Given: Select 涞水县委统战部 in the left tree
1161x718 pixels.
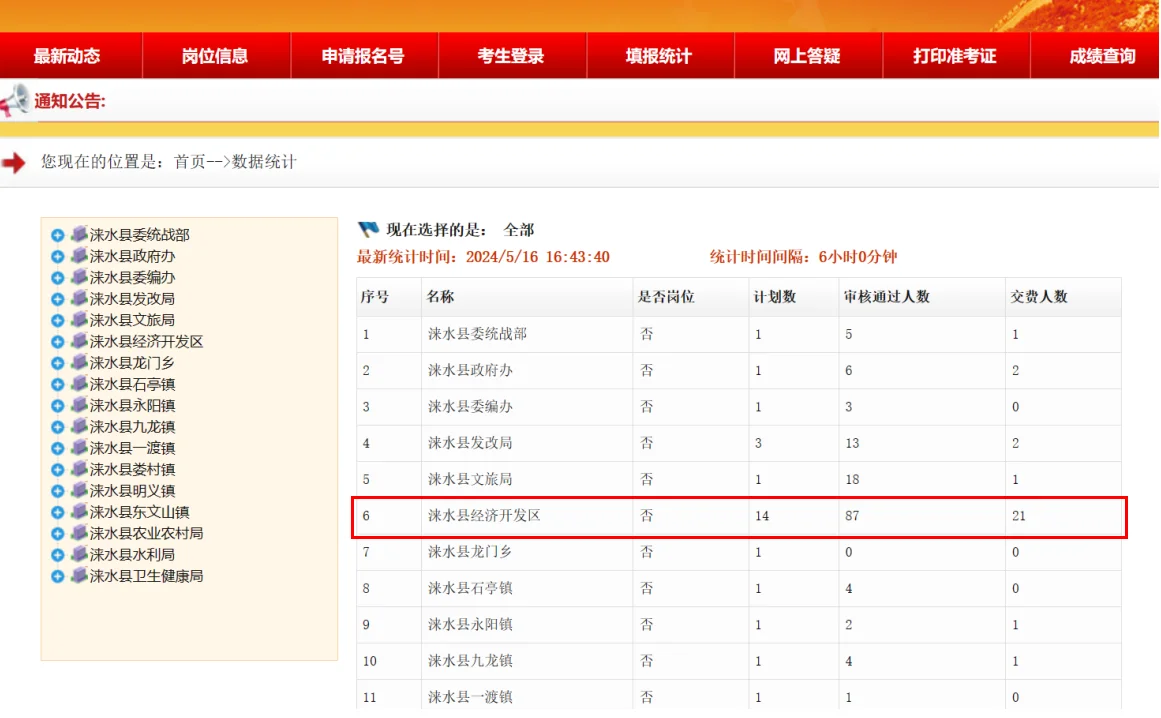Looking at the screenshot, I should pos(140,235).
